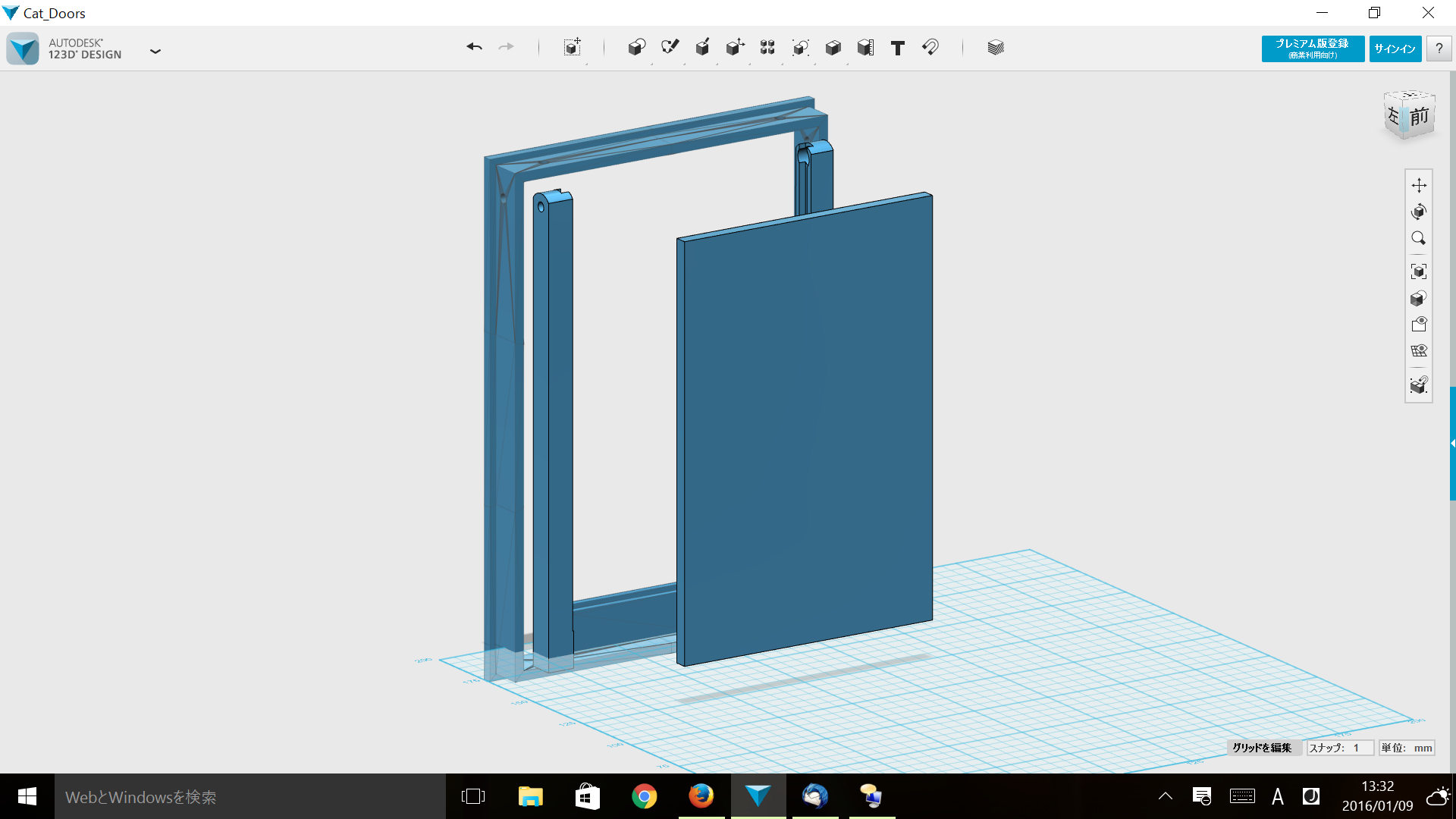This screenshot has width=1456, height=819.
Task: Show hidden system tray icons
Action: [x=1166, y=796]
